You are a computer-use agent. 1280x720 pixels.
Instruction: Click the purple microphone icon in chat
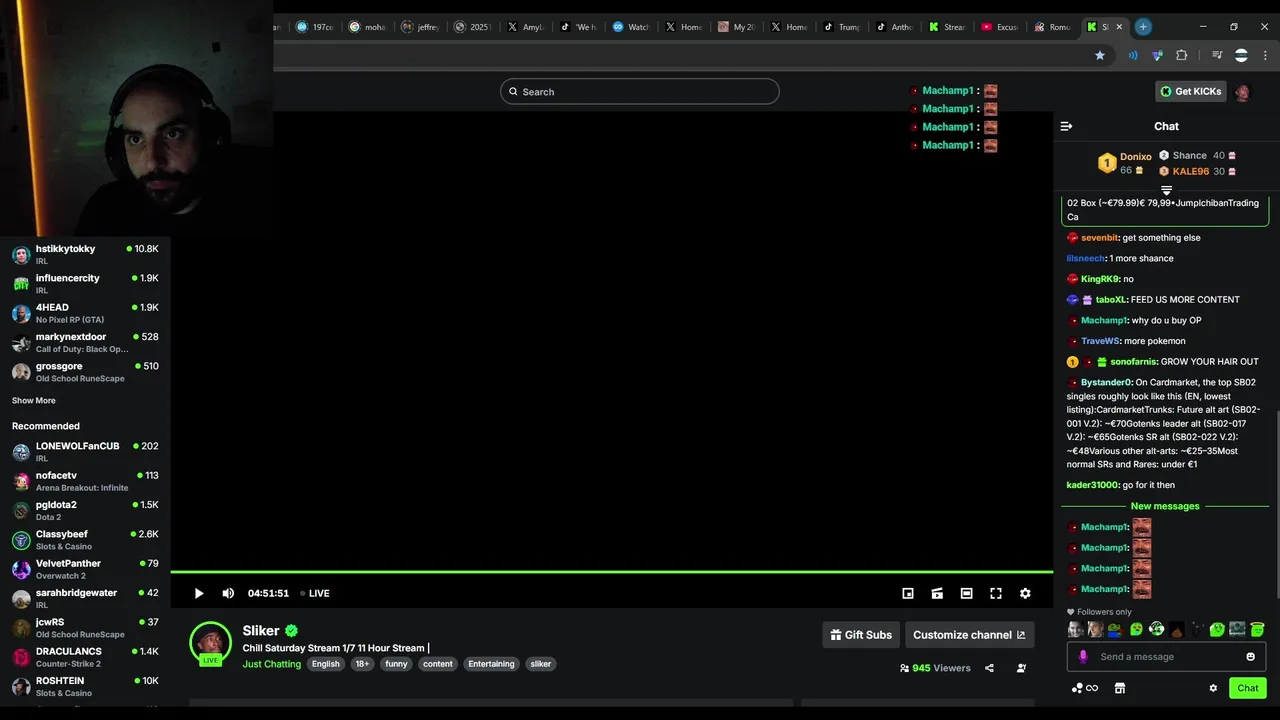(x=1083, y=657)
